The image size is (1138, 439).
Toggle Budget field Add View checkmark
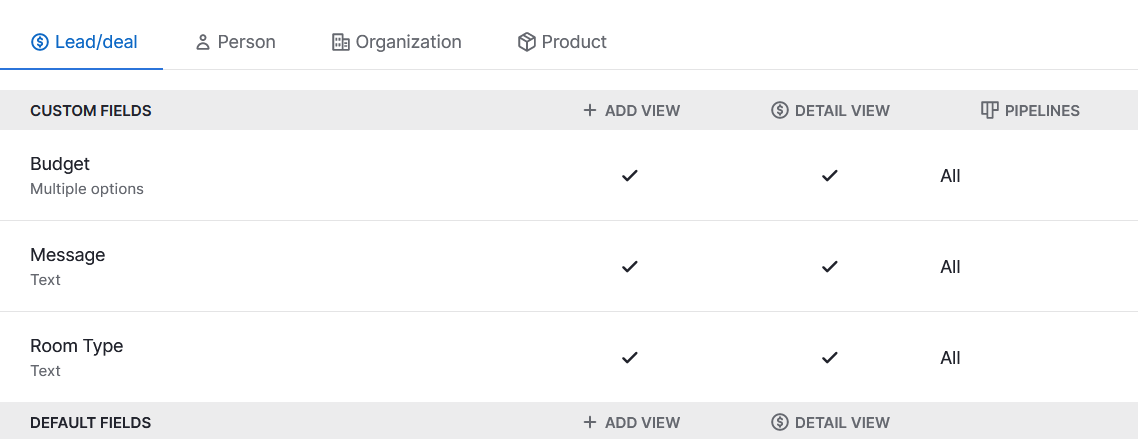(630, 176)
